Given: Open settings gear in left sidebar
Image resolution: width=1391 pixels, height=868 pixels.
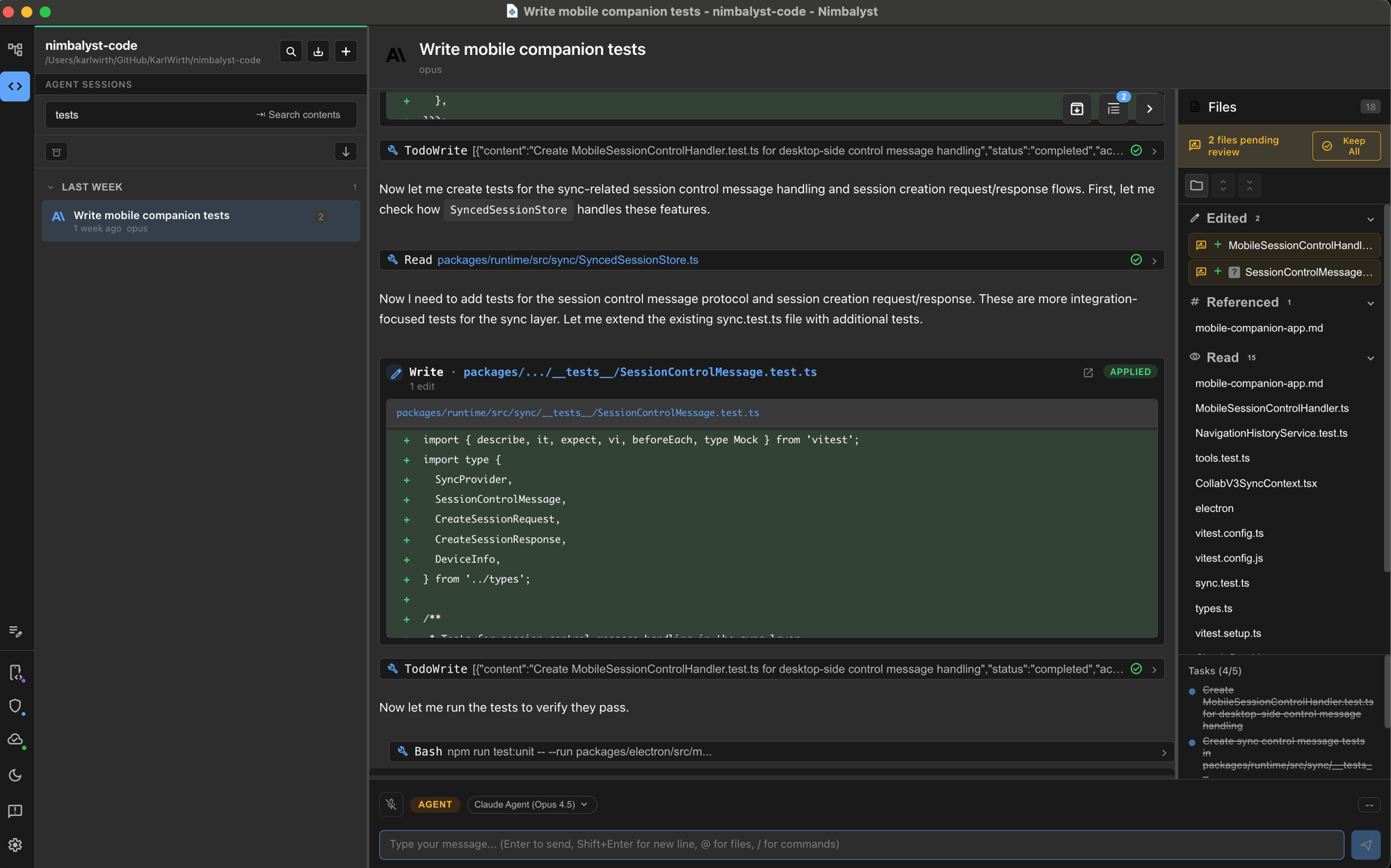Looking at the screenshot, I should [x=15, y=845].
